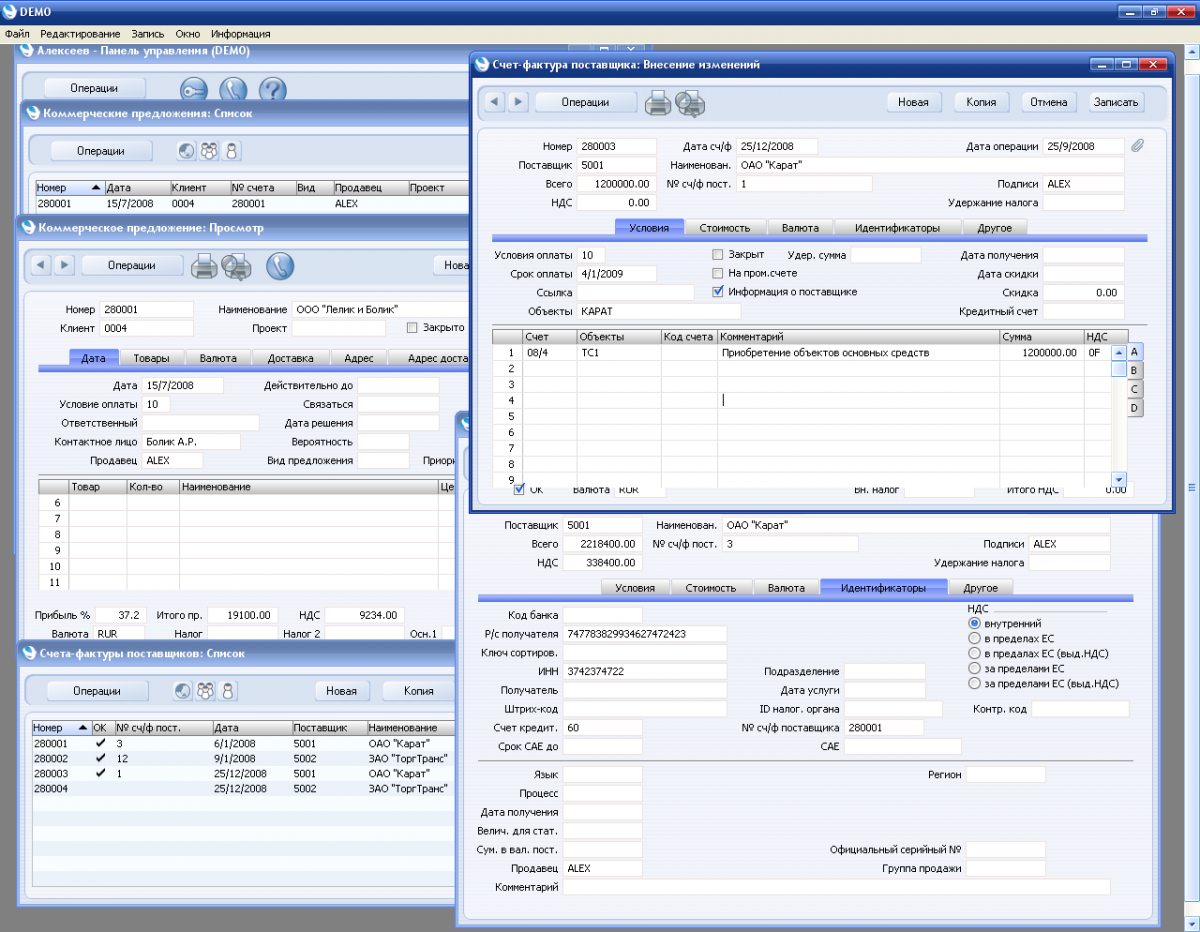Go to previous record in Счет-фактура поставщика window
The width and height of the screenshot is (1200, 932).
495,101
